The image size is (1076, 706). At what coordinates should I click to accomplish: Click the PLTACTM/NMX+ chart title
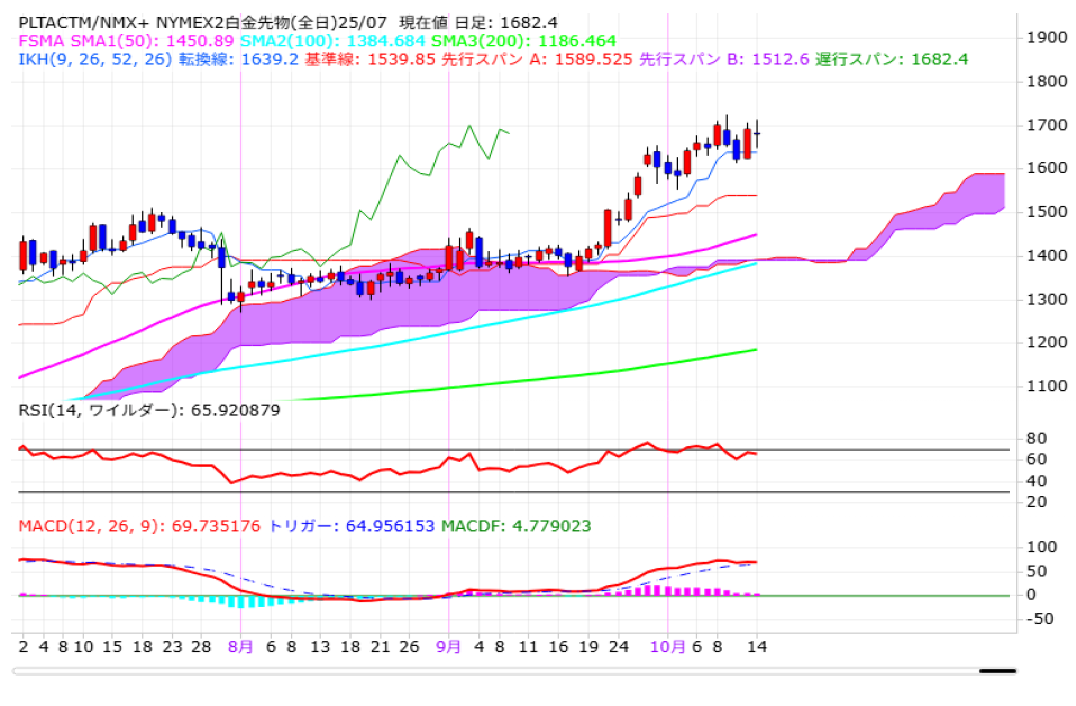click(80, 22)
